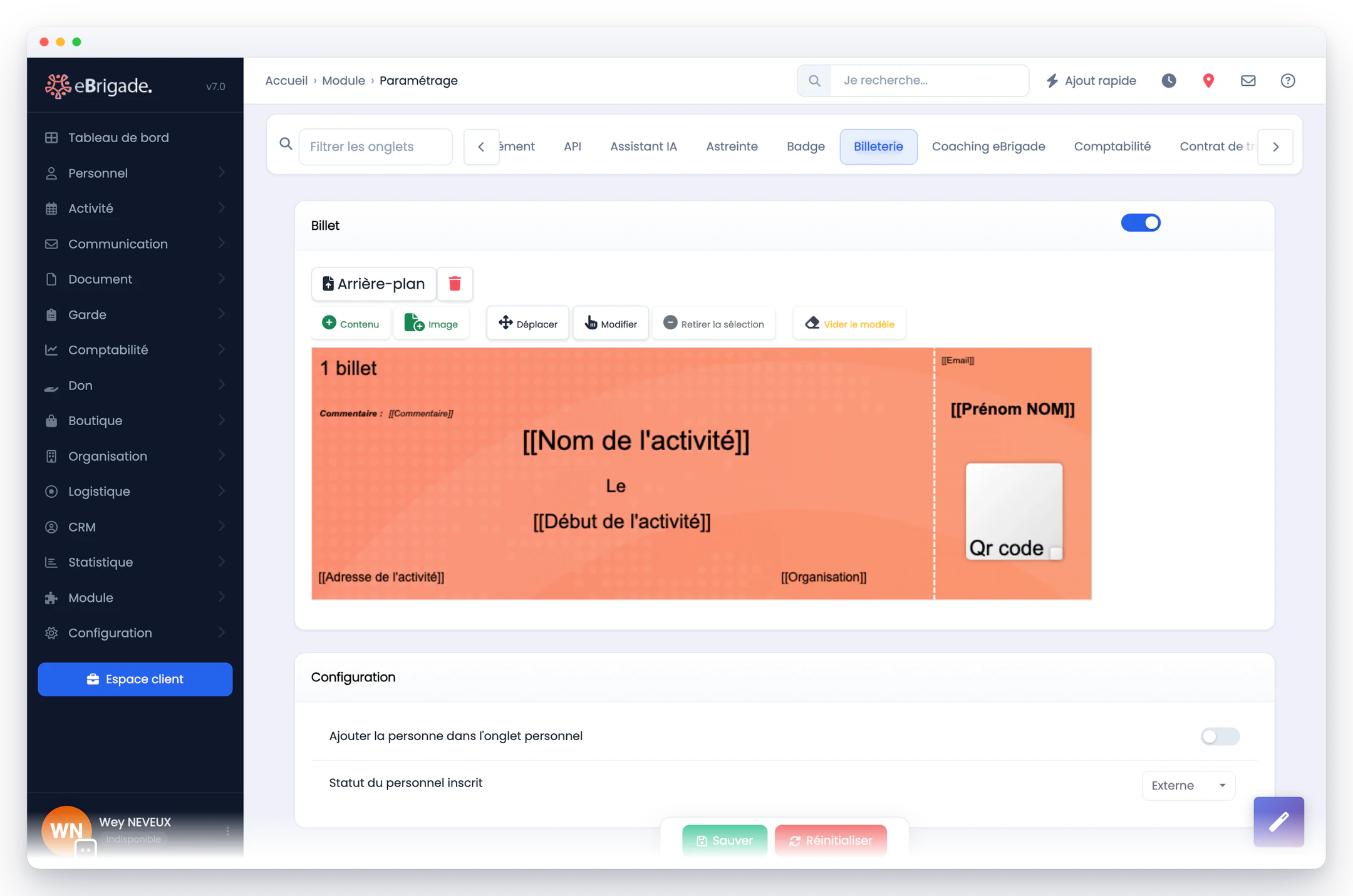Image resolution: width=1353 pixels, height=896 pixels.
Task: Select the [[Adresse de l'activité]] ticket field
Action: 381,577
